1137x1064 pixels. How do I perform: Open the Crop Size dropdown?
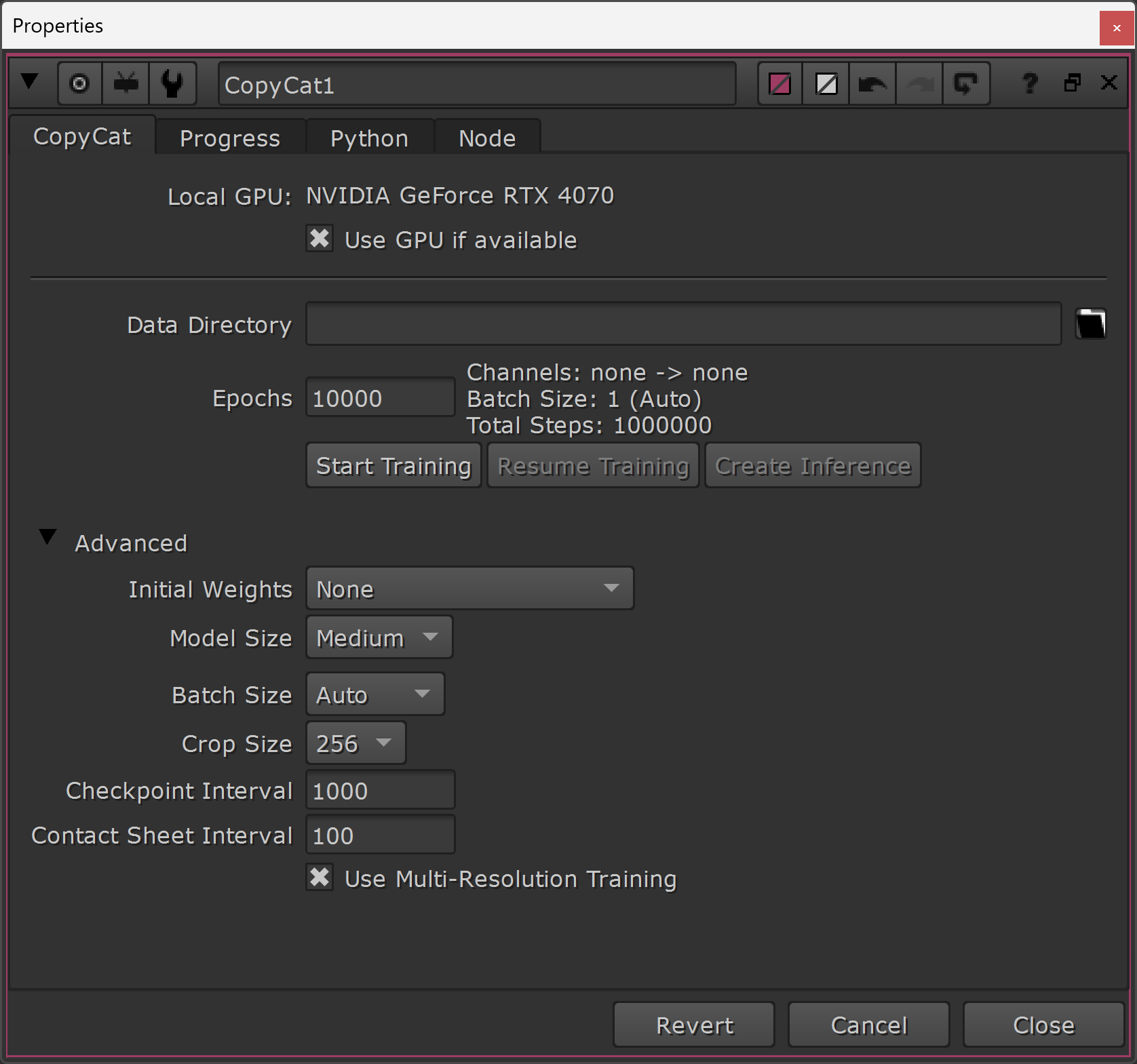tap(355, 743)
